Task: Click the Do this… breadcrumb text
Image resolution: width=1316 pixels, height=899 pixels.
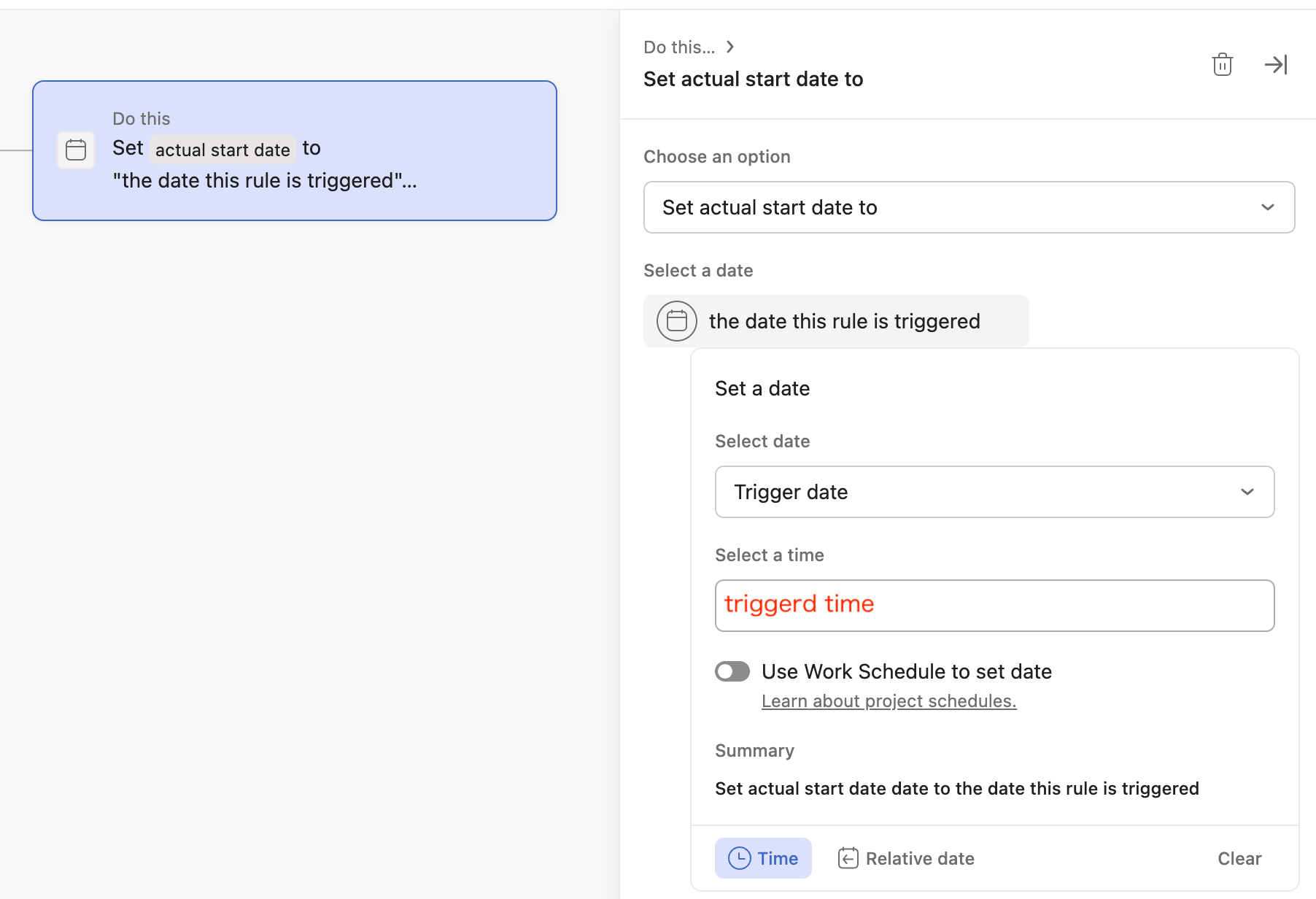Action: pos(678,47)
